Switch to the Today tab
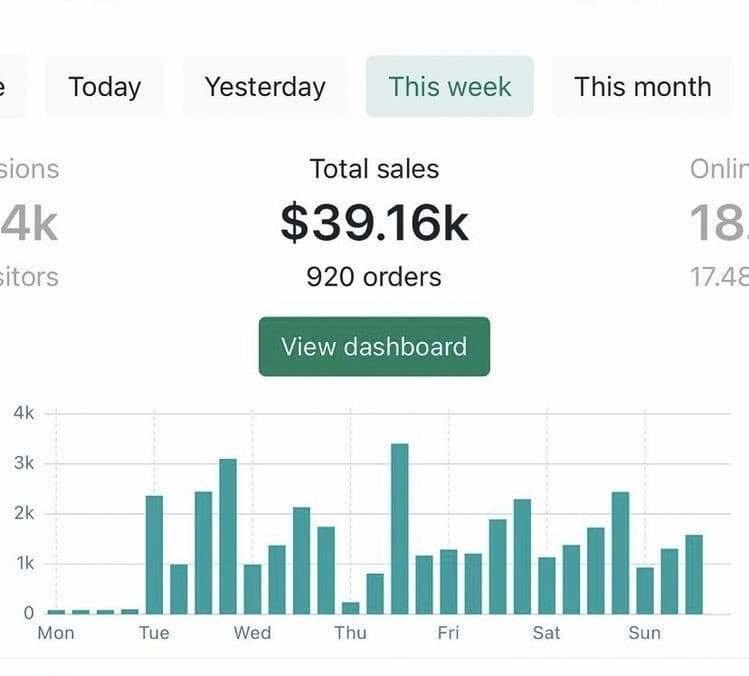The height and width of the screenshot is (676, 749). 104,87
